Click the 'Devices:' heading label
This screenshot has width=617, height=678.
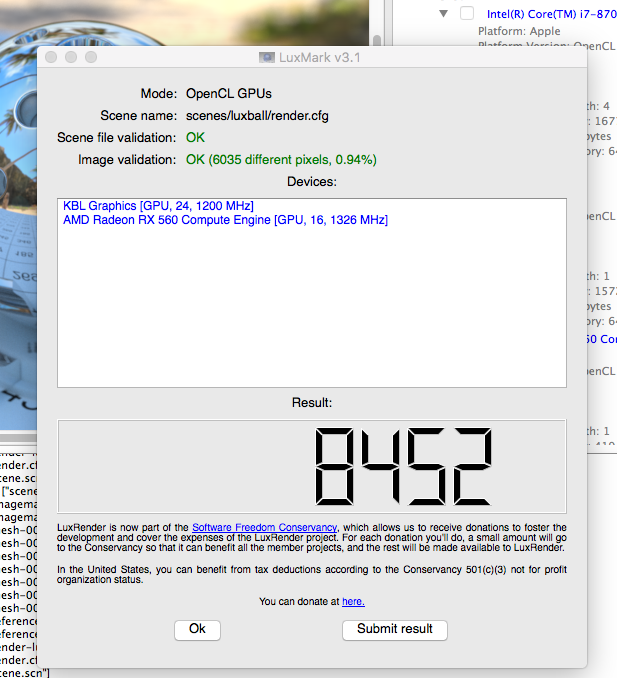click(312, 182)
